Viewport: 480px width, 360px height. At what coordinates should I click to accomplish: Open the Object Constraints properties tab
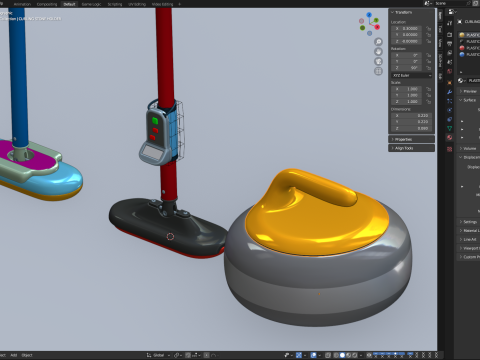(x=449, y=119)
